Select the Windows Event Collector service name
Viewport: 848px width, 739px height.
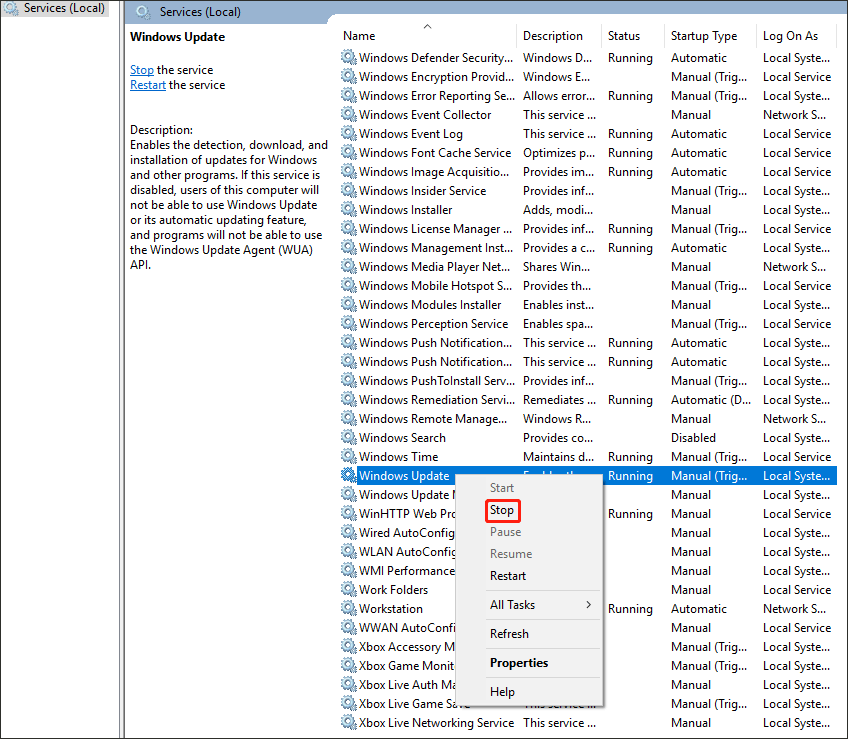point(425,115)
